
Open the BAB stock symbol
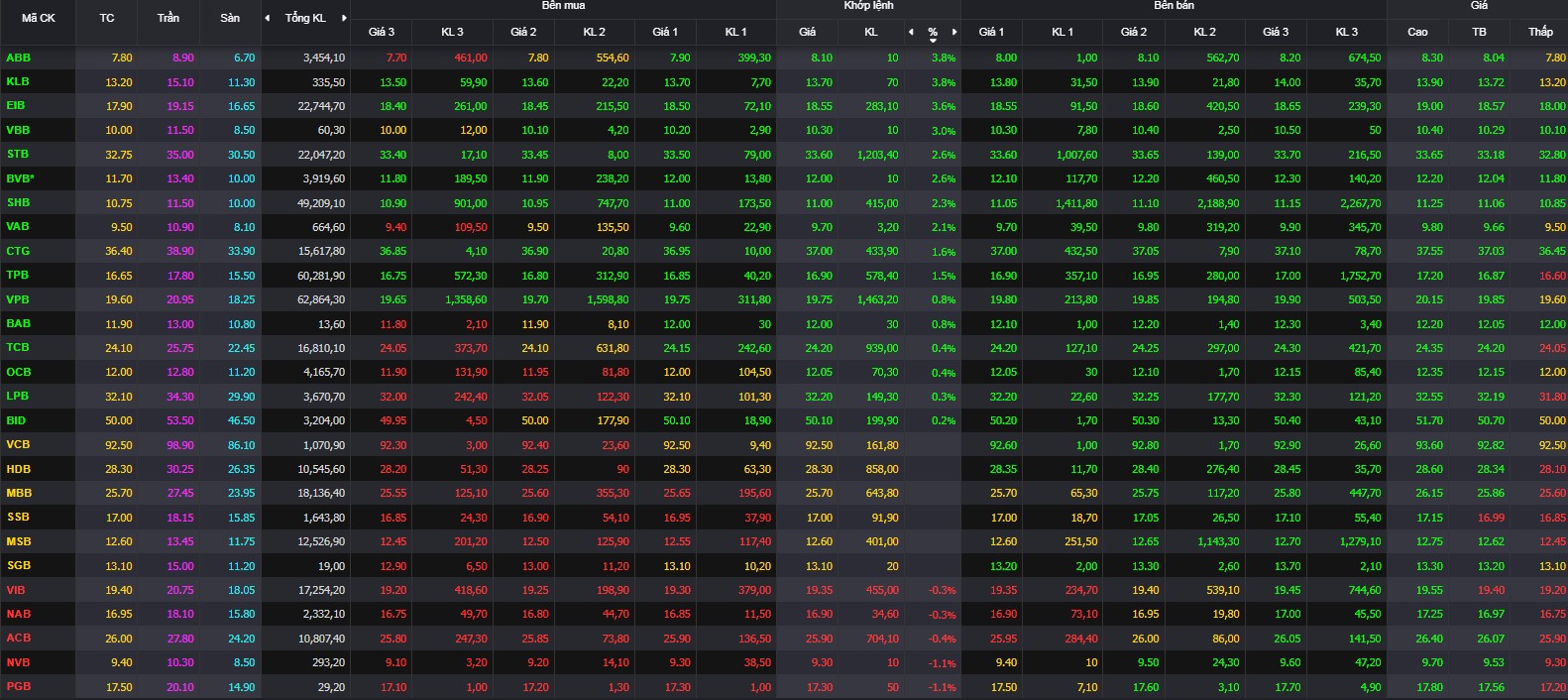[x=18, y=323]
